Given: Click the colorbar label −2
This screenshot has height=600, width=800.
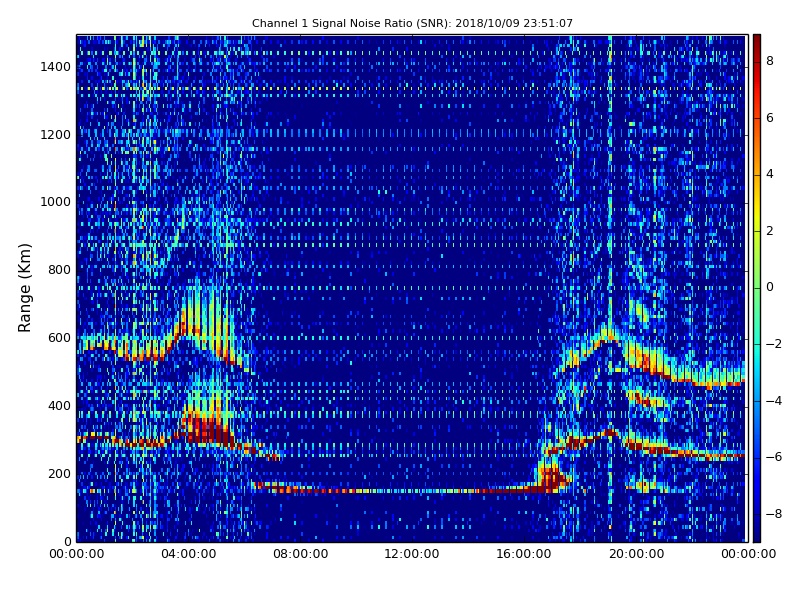Looking at the screenshot, I should (x=774, y=344).
